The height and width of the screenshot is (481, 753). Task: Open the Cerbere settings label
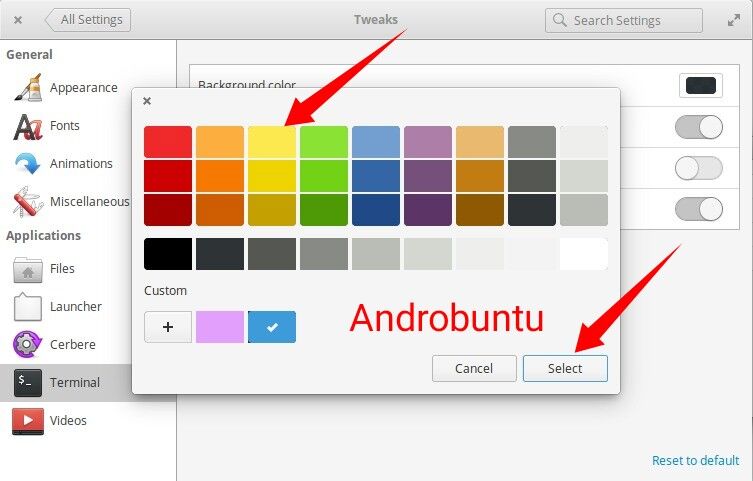click(73, 345)
